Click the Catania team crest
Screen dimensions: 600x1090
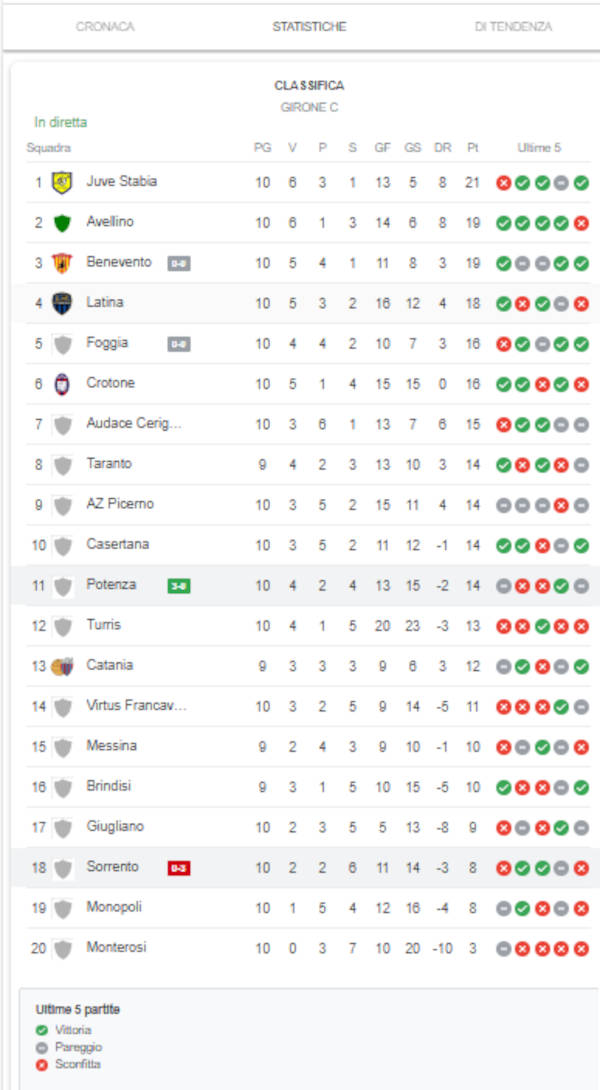click(62, 666)
